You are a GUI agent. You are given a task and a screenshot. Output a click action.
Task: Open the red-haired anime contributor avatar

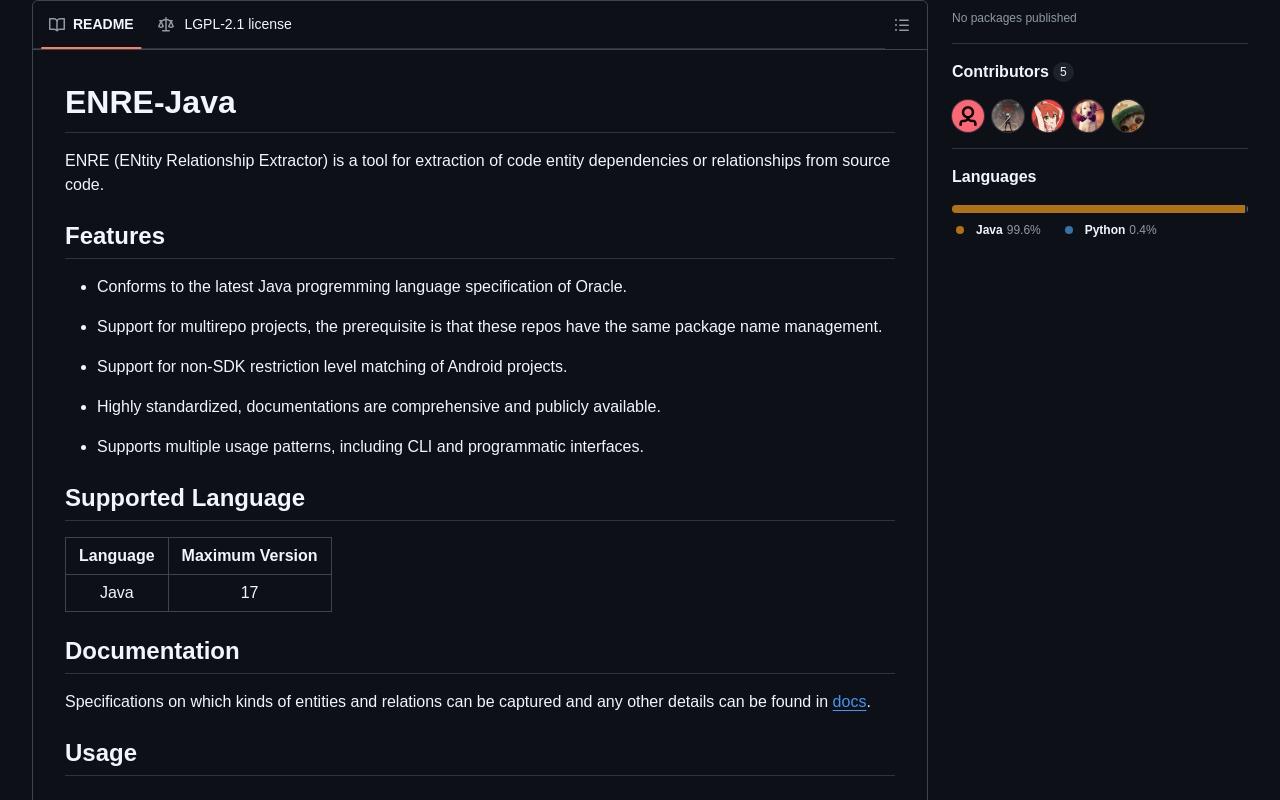point(1048,116)
